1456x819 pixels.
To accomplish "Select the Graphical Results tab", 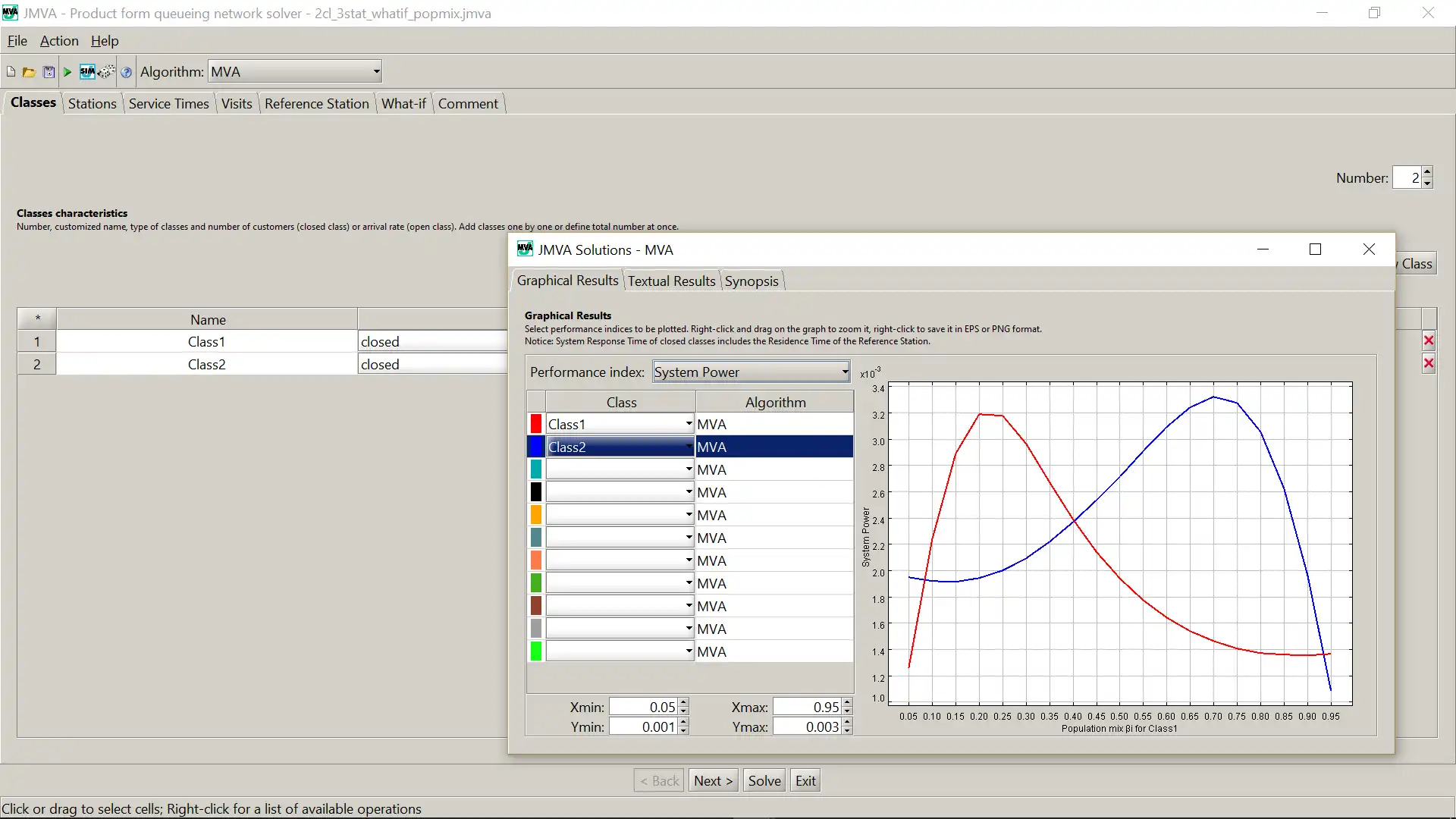I will point(567,281).
